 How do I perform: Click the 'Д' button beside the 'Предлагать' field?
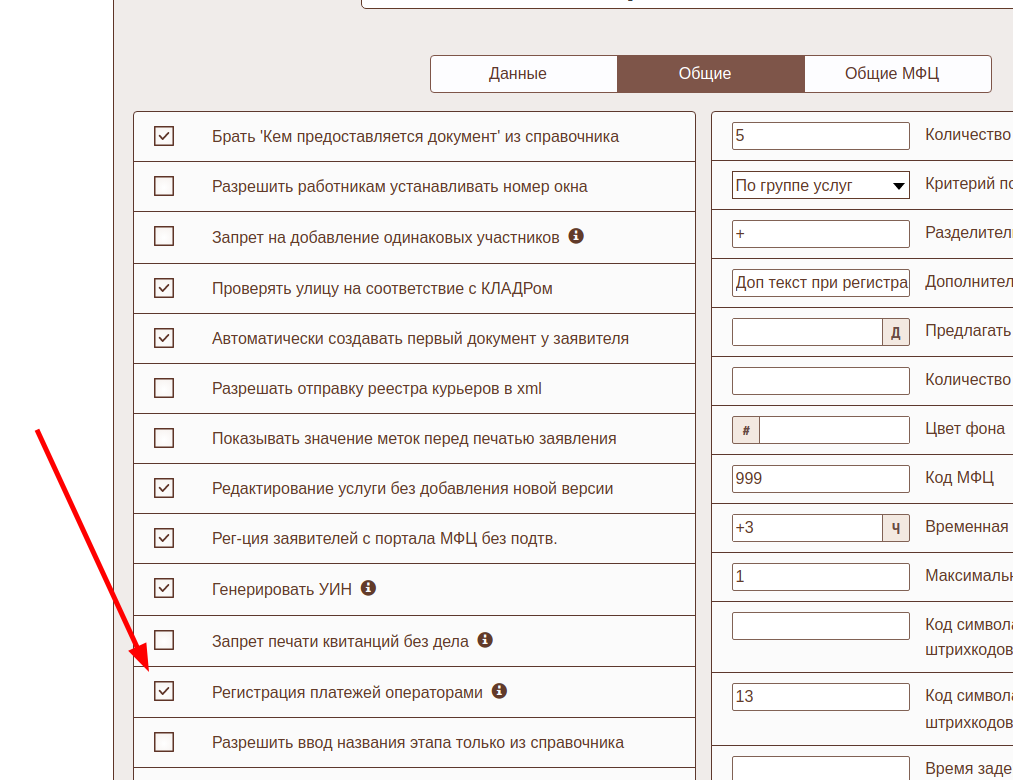(895, 332)
